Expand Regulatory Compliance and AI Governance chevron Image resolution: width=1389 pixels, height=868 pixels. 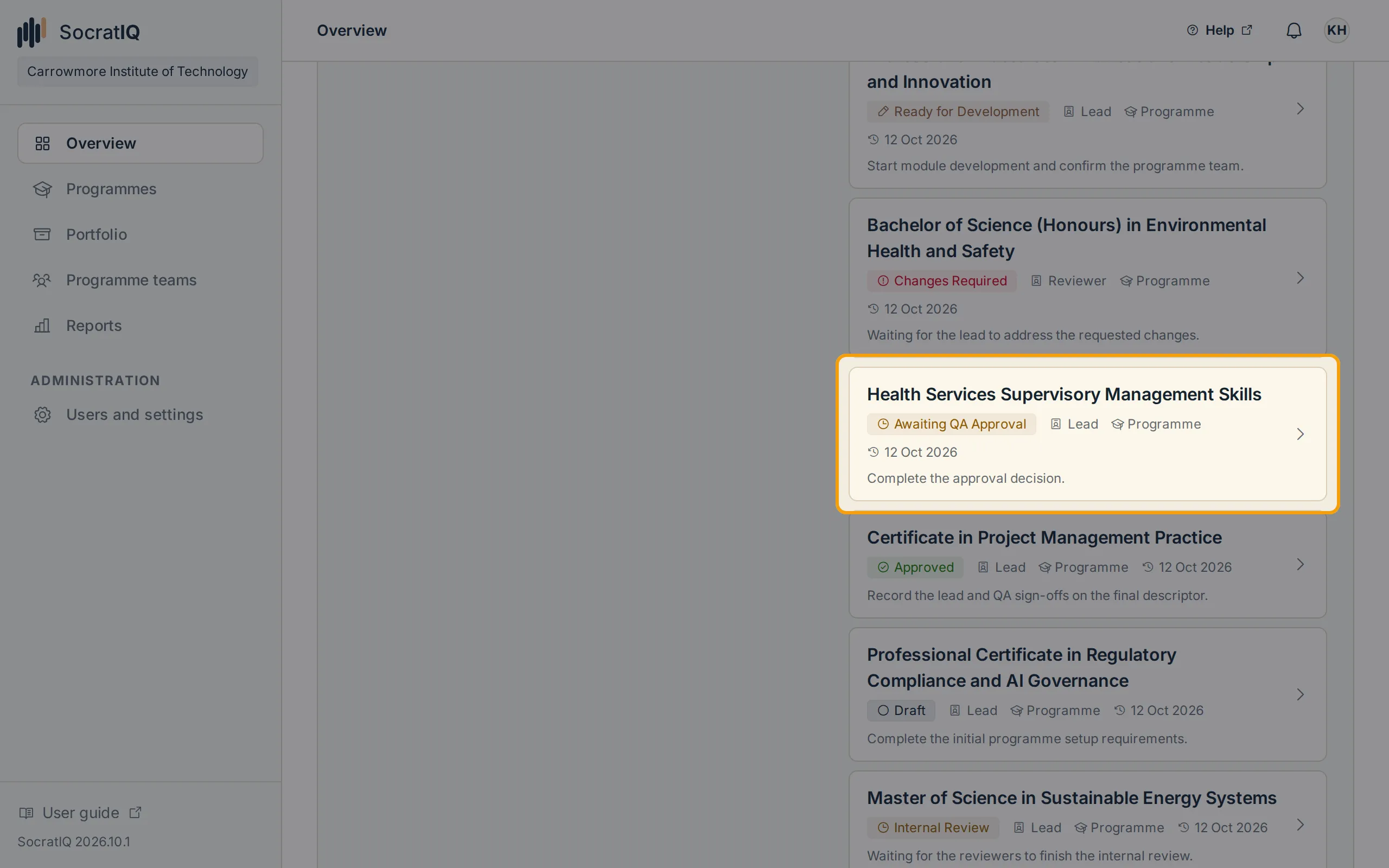[1300, 694]
